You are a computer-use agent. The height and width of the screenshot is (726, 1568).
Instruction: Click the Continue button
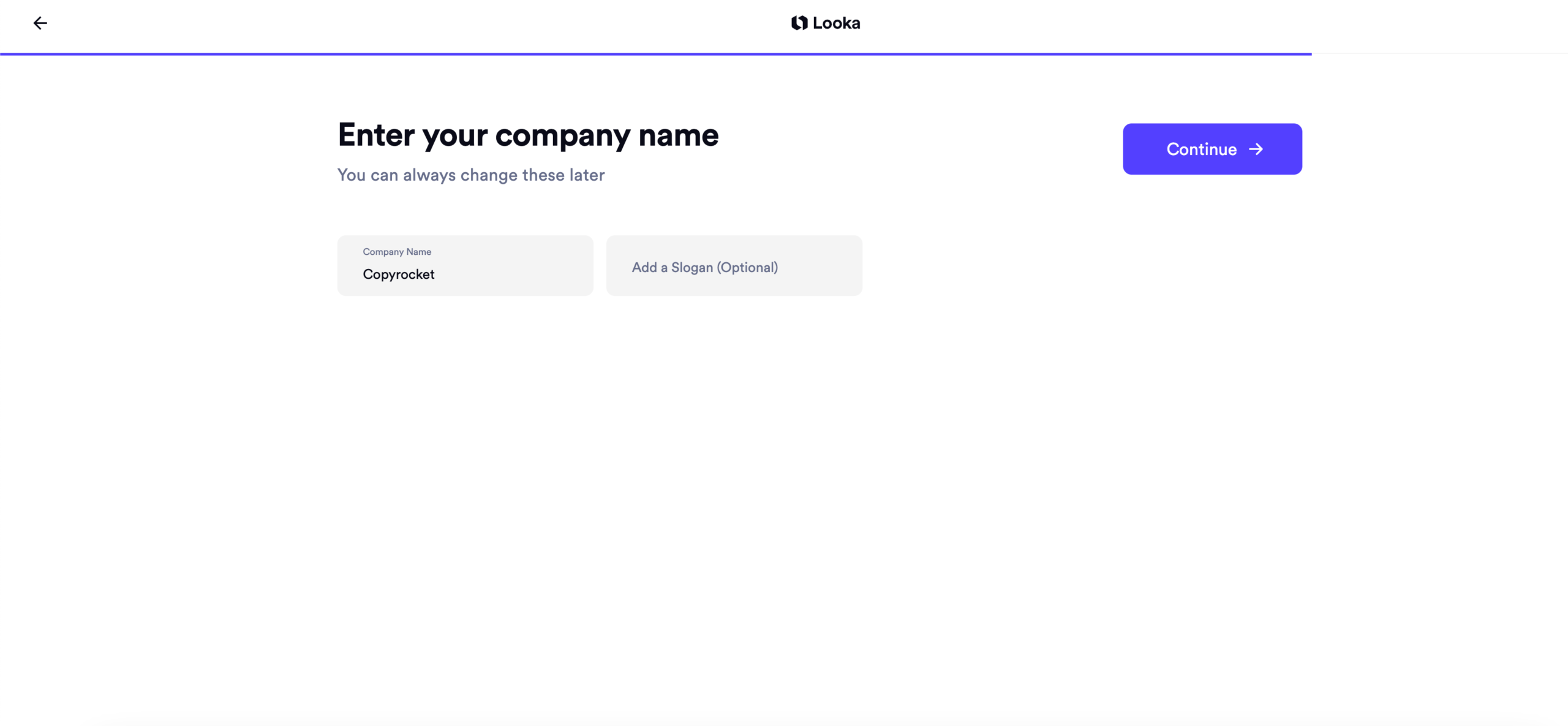click(x=1212, y=149)
